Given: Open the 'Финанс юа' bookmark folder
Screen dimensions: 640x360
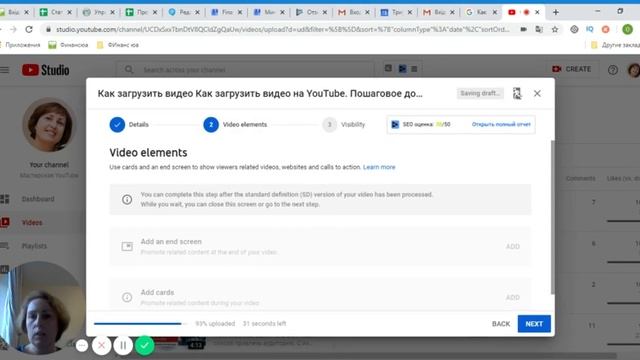Looking at the screenshot, I should pyautogui.click(x=118, y=45).
